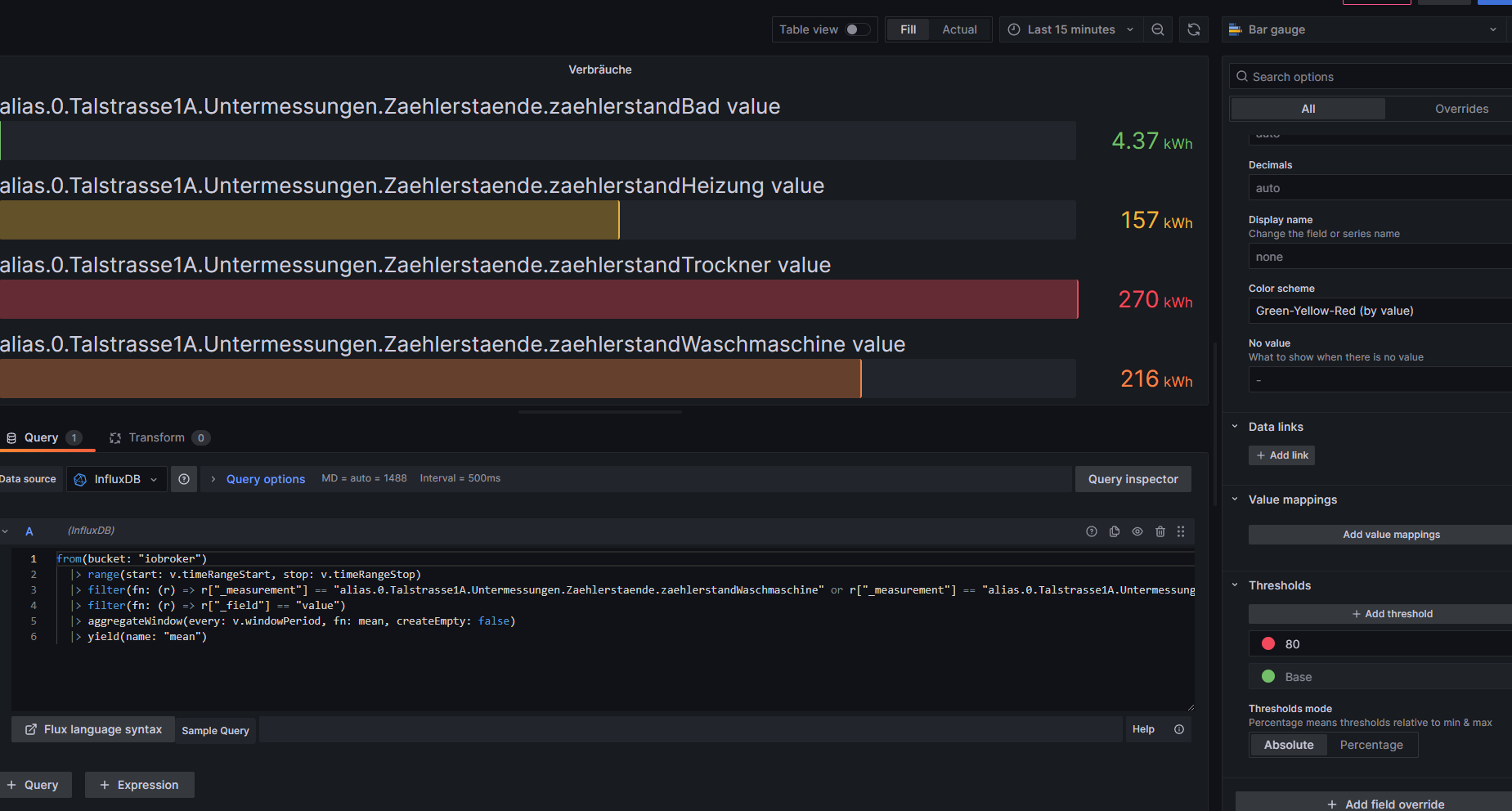Viewport: 1512px width, 811px height.
Task: Open red color swatch for threshold 80
Action: (1268, 643)
